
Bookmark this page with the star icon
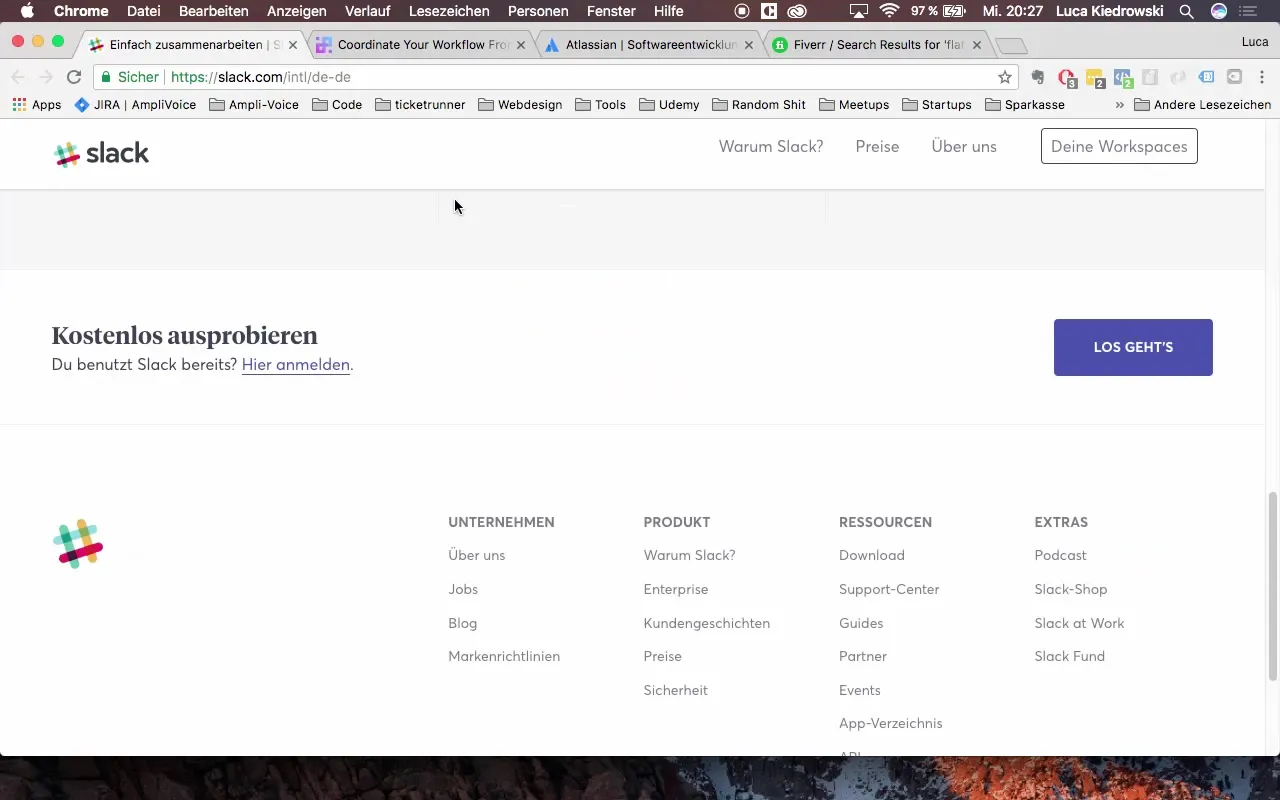pos(1005,77)
